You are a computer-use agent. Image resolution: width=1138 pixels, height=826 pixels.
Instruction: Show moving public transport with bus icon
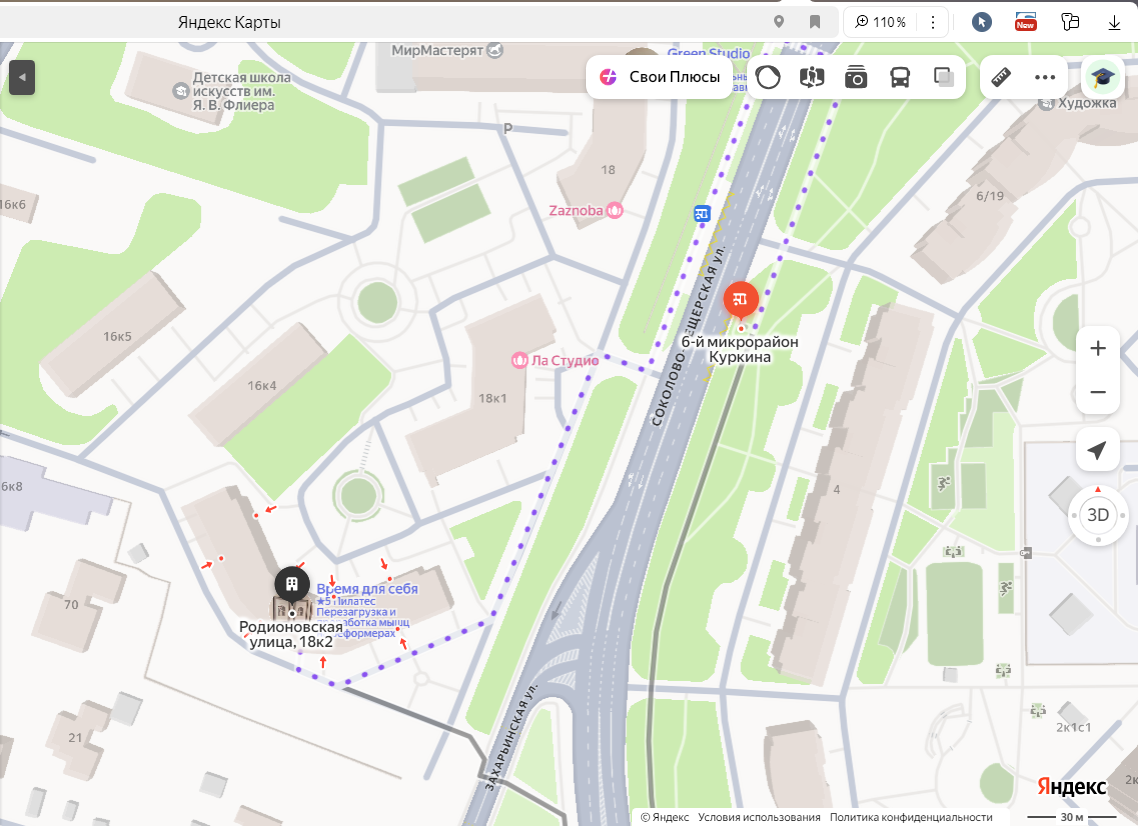tap(900, 77)
